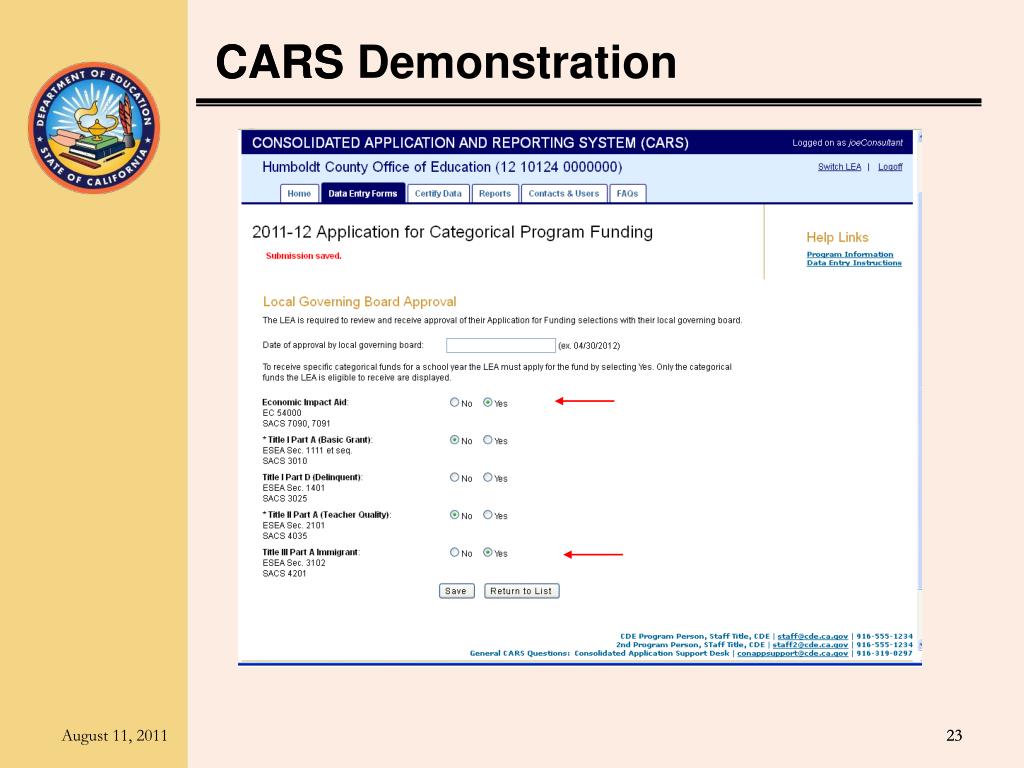Select Yes for Title III Part A Immigrant
The height and width of the screenshot is (768, 1024).
point(488,552)
